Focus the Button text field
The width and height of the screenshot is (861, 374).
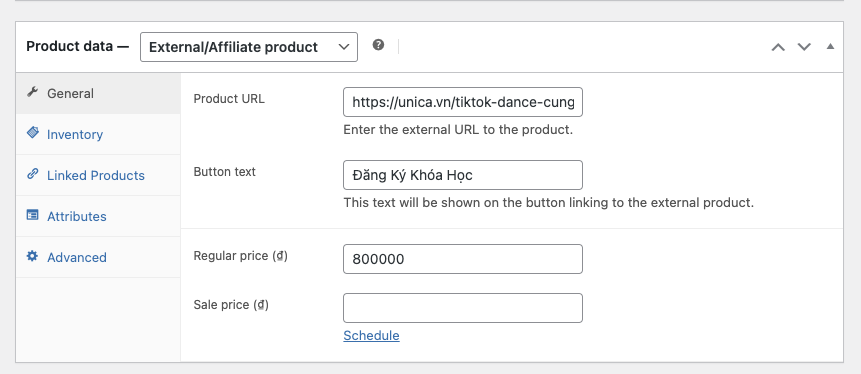(x=463, y=175)
